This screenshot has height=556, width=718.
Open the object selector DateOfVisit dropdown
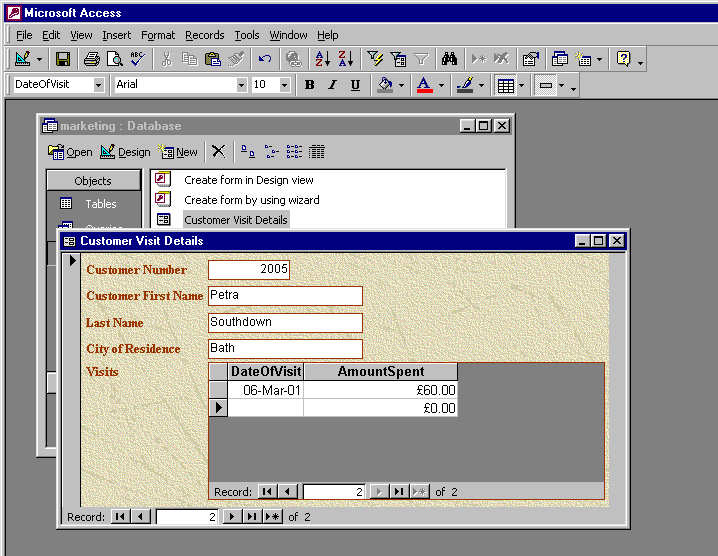tap(98, 85)
